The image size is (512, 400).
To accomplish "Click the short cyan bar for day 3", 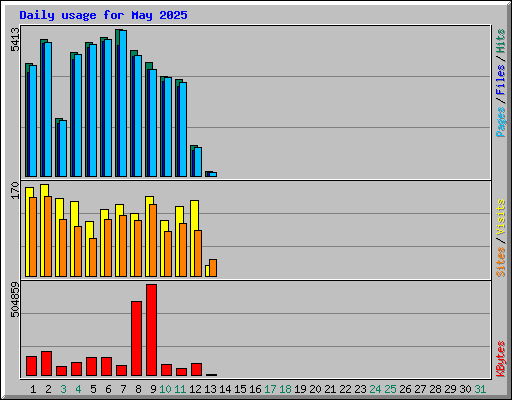I will point(63,148).
